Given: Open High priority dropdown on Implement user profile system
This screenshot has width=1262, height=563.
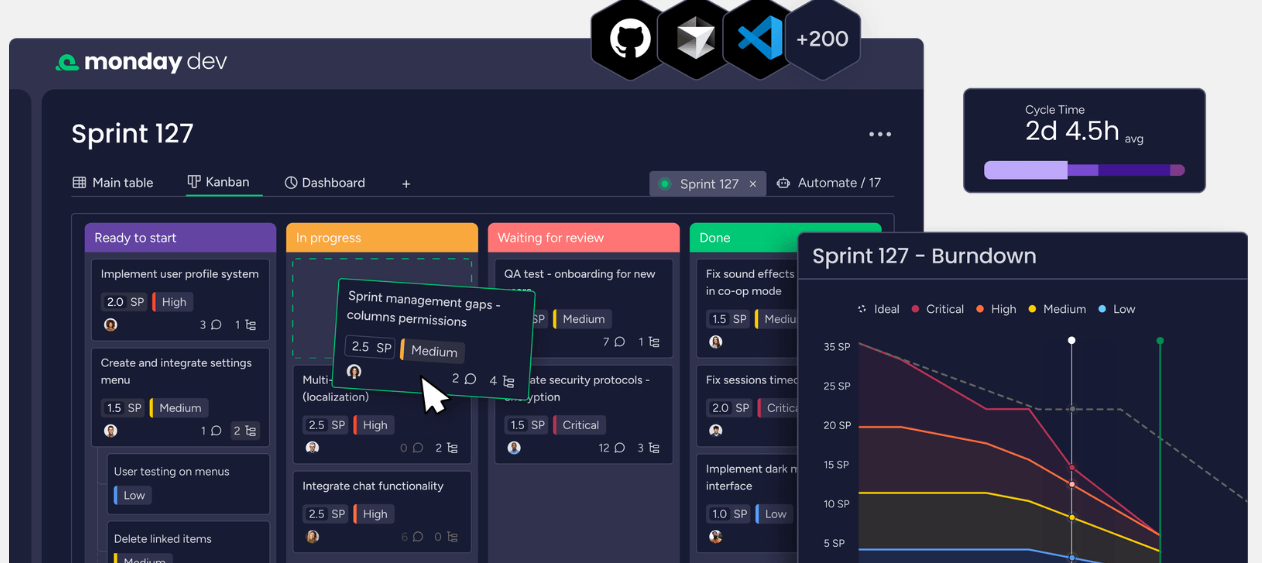Looking at the screenshot, I should 171,302.
